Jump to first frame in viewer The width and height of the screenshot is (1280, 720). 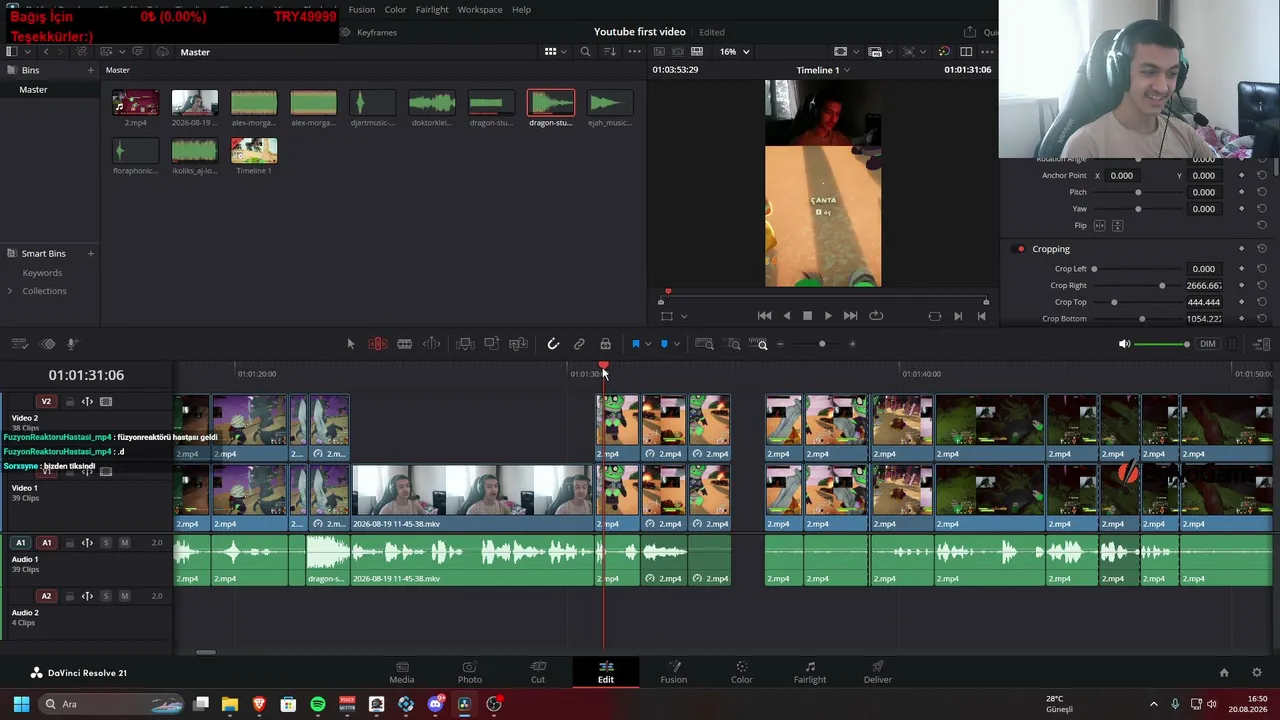tap(764, 316)
